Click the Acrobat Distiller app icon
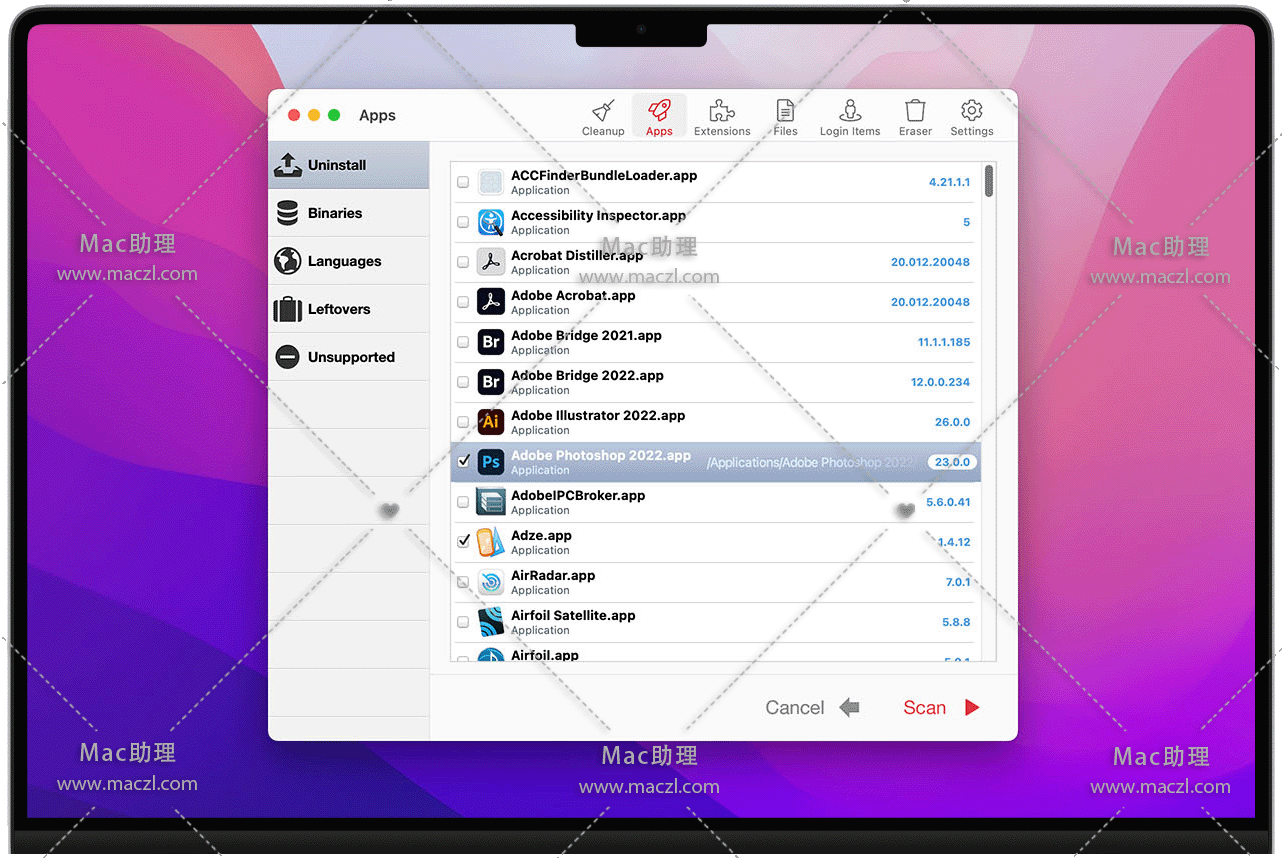This screenshot has height=858, width=1282. click(x=490, y=262)
